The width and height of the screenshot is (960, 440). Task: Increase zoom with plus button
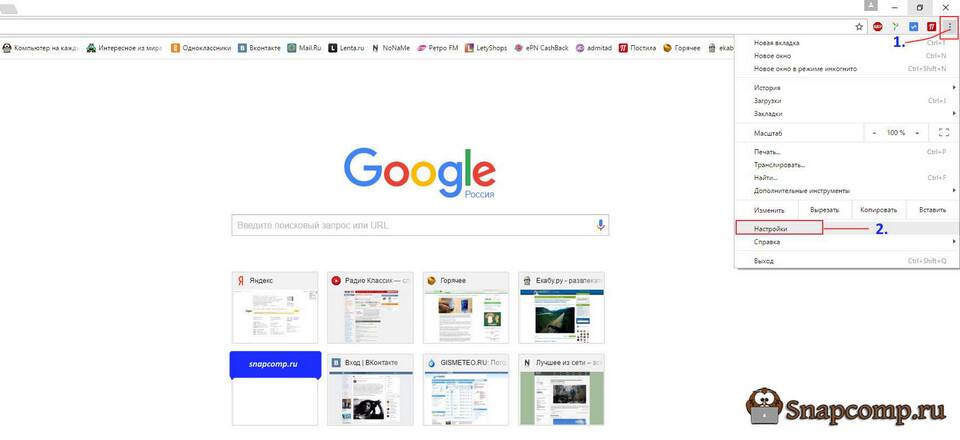[917, 133]
